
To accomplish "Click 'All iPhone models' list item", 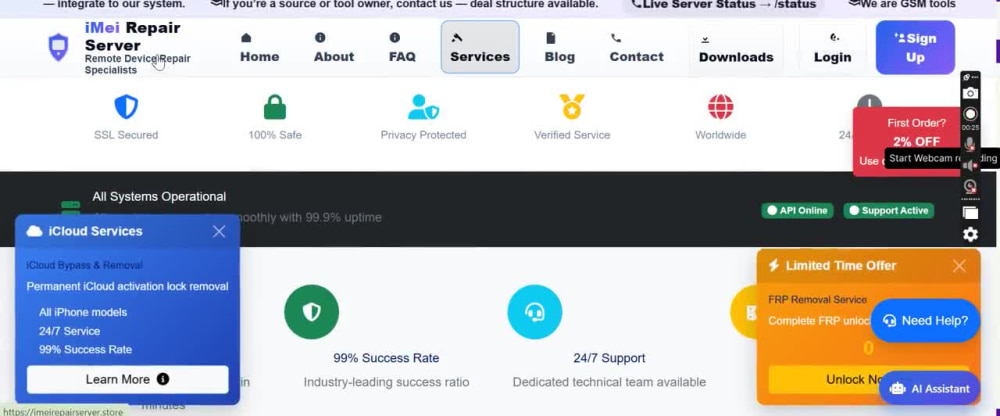I will click(x=83, y=312).
